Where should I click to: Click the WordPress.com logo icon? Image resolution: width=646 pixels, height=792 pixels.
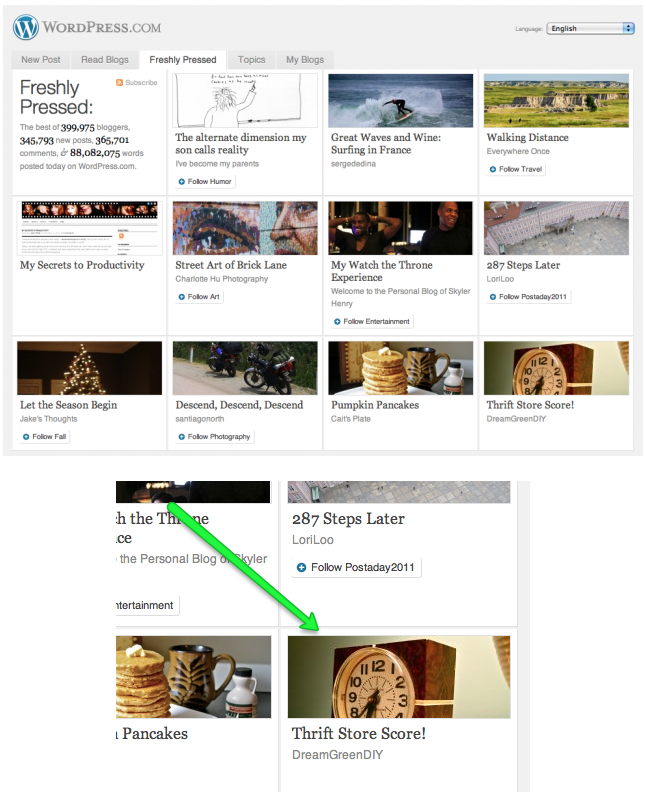point(27,27)
